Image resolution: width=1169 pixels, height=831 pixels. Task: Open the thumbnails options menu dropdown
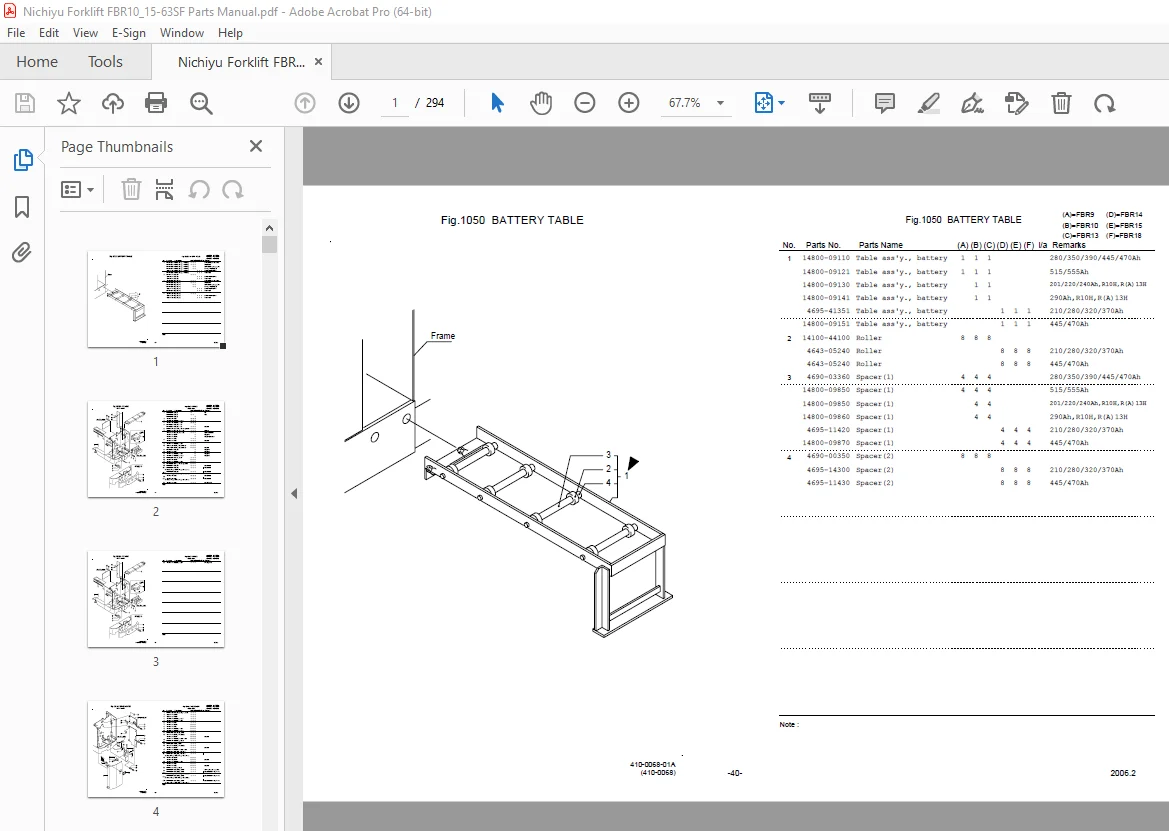78,189
